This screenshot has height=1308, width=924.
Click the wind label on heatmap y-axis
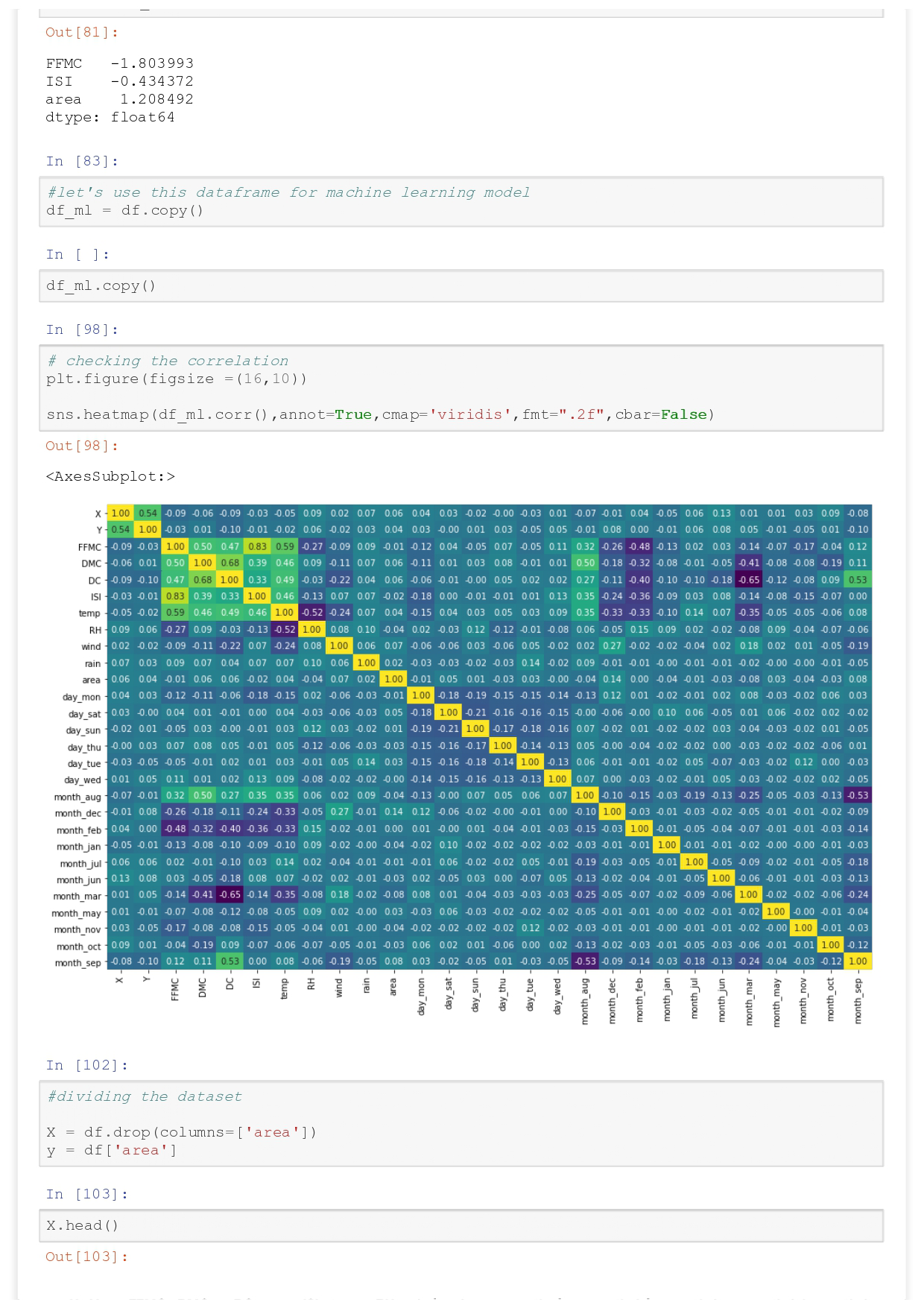tap(91, 647)
